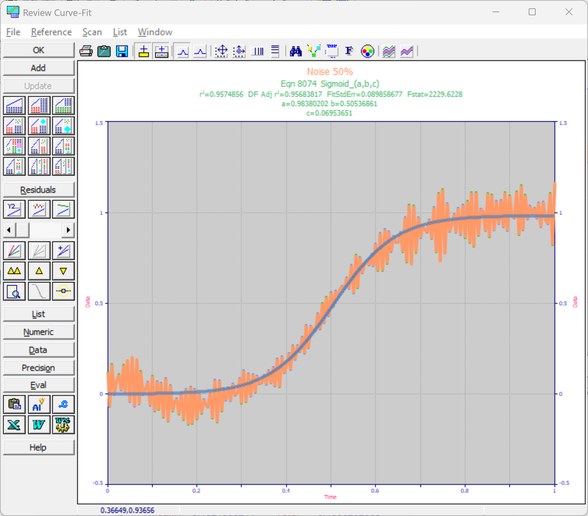
Task: Toggle the gray plus-box toolbar button
Action: tap(162, 51)
